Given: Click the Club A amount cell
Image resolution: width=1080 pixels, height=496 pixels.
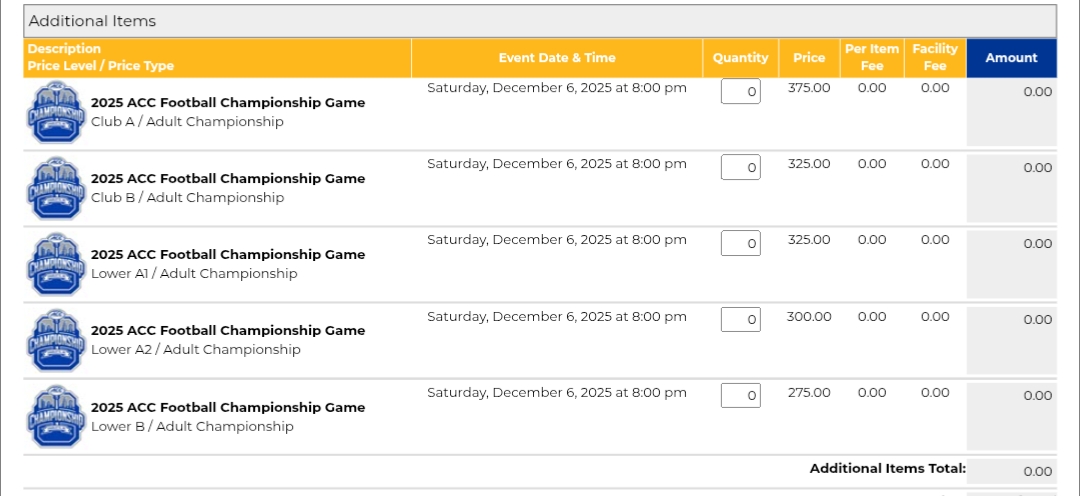Looking at the screenshot, I should click(1011, 112).
